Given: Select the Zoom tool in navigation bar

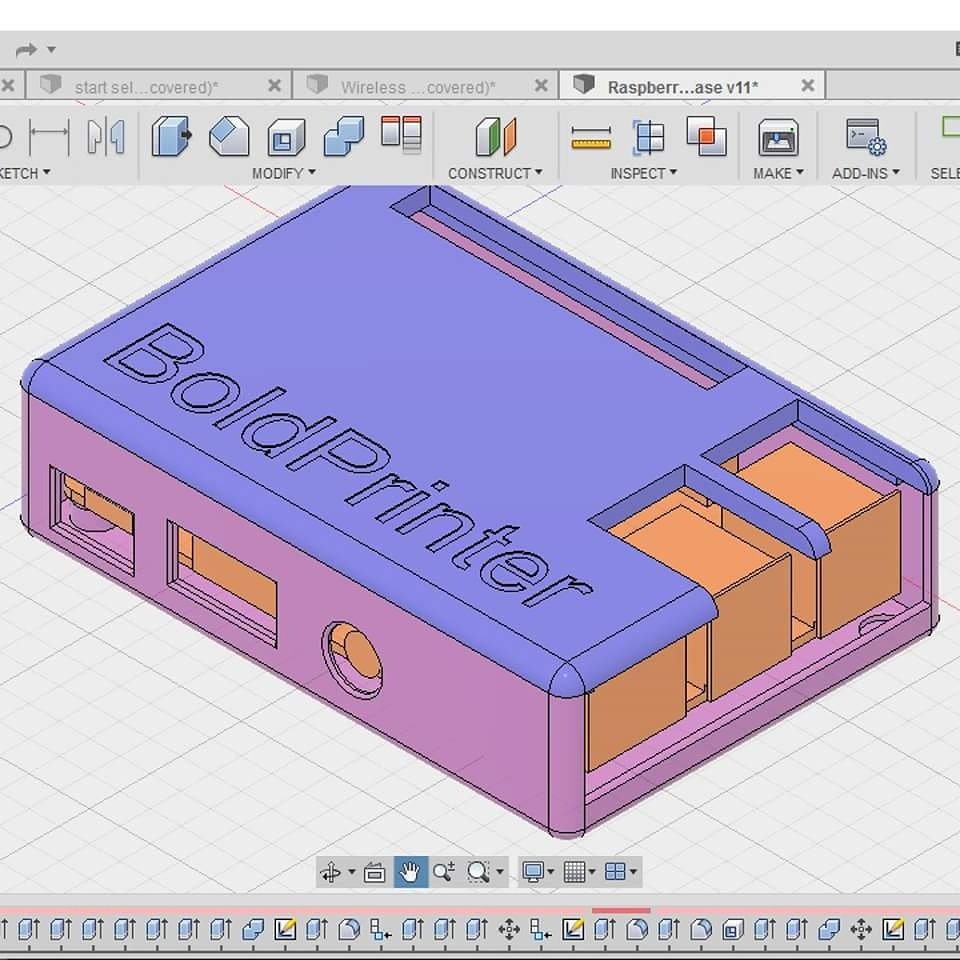Looking at the screenshot, I should tap(444, 872).
